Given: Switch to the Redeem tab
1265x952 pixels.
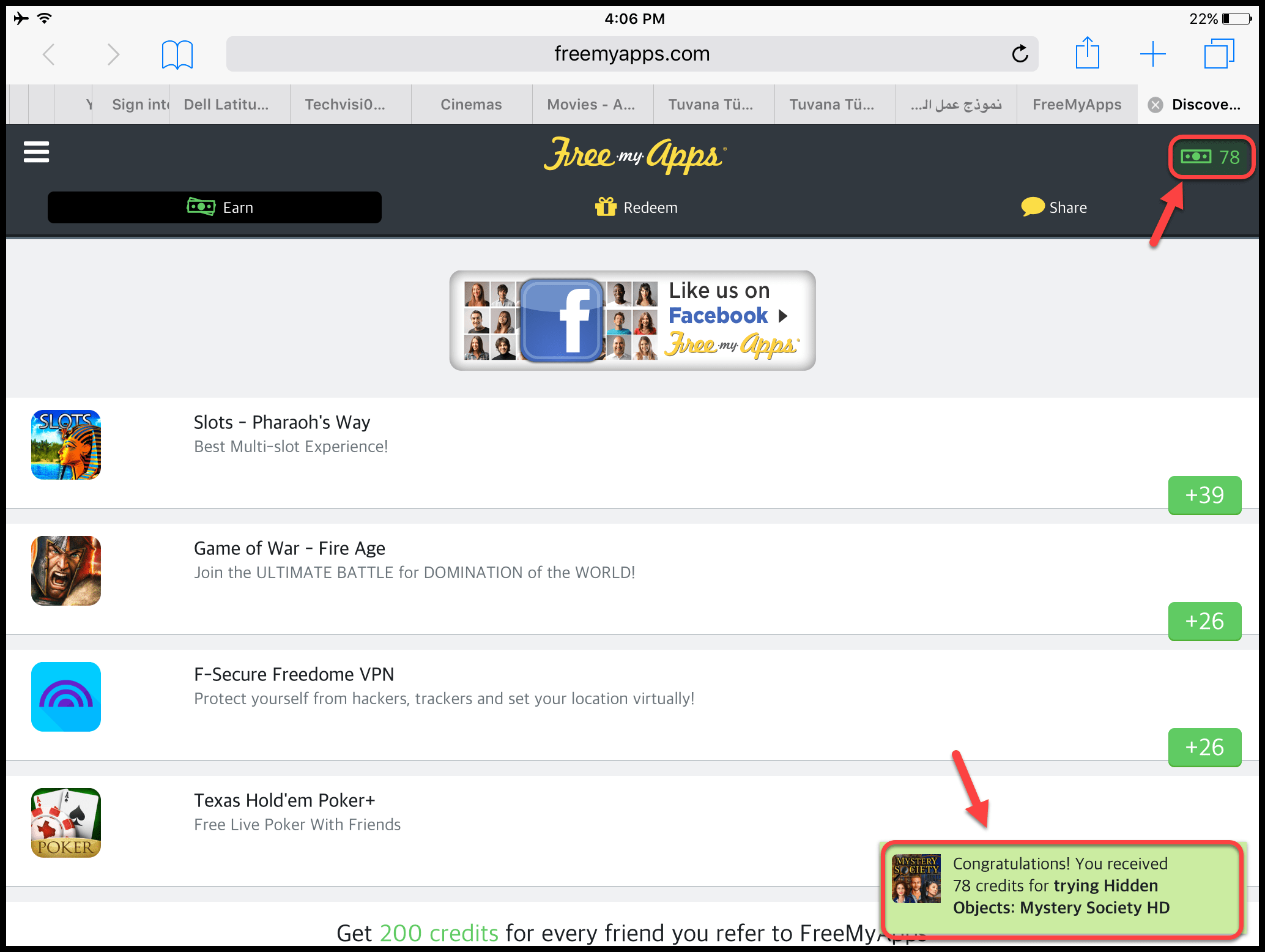Looking at the screenshot, I should [x=636, y=207].
